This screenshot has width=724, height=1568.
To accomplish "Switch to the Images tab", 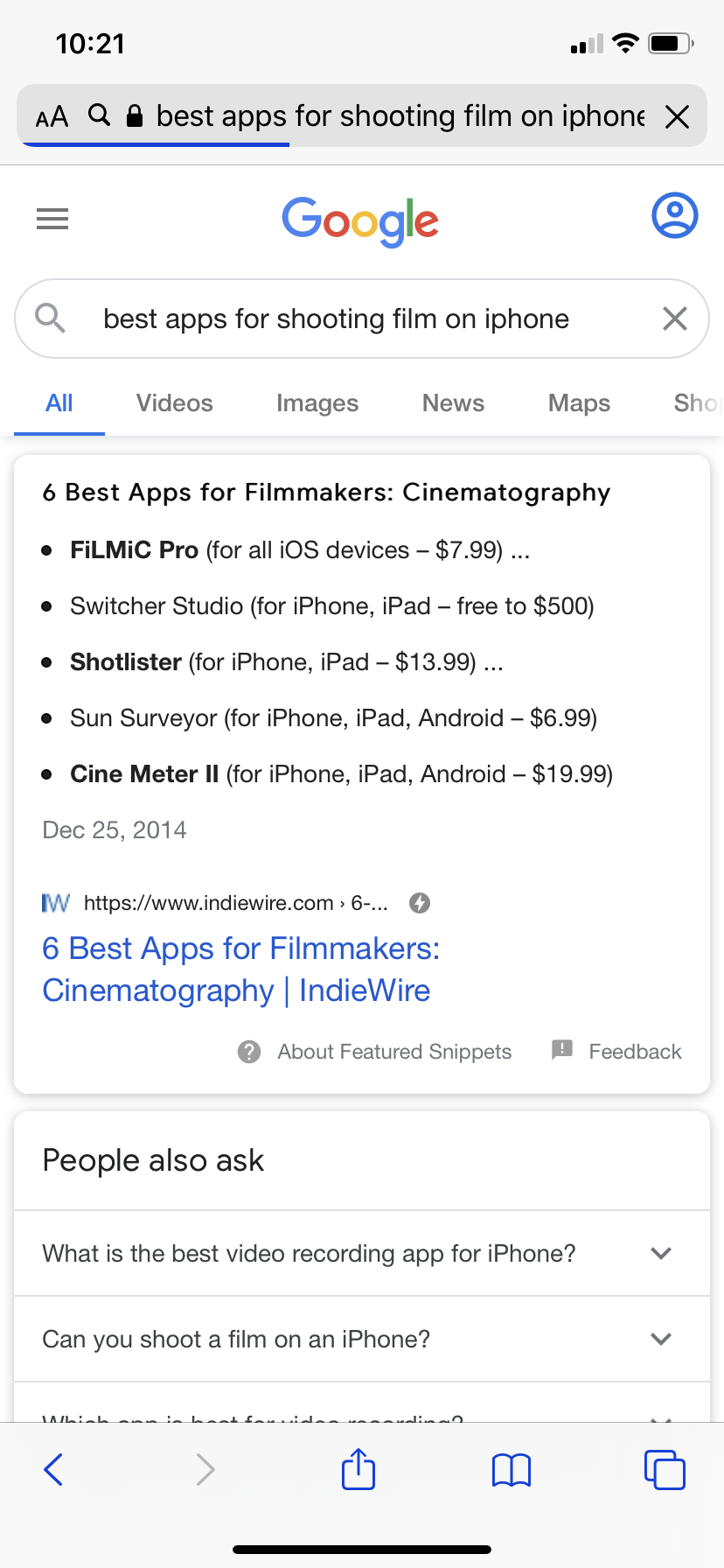I will coord(317,403).
